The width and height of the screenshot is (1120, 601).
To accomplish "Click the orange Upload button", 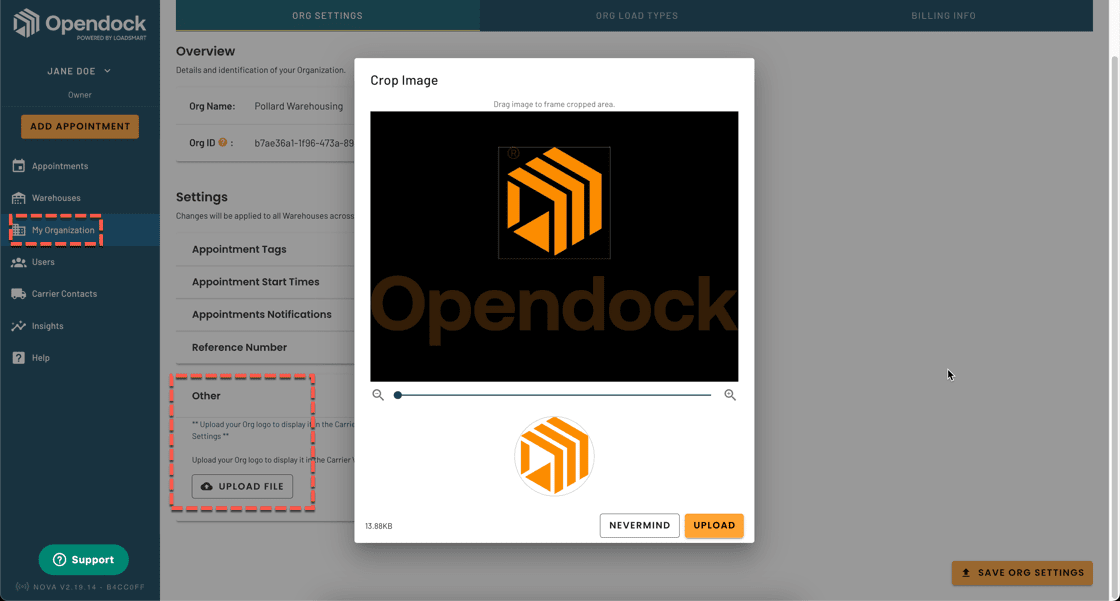I will 714,525.
